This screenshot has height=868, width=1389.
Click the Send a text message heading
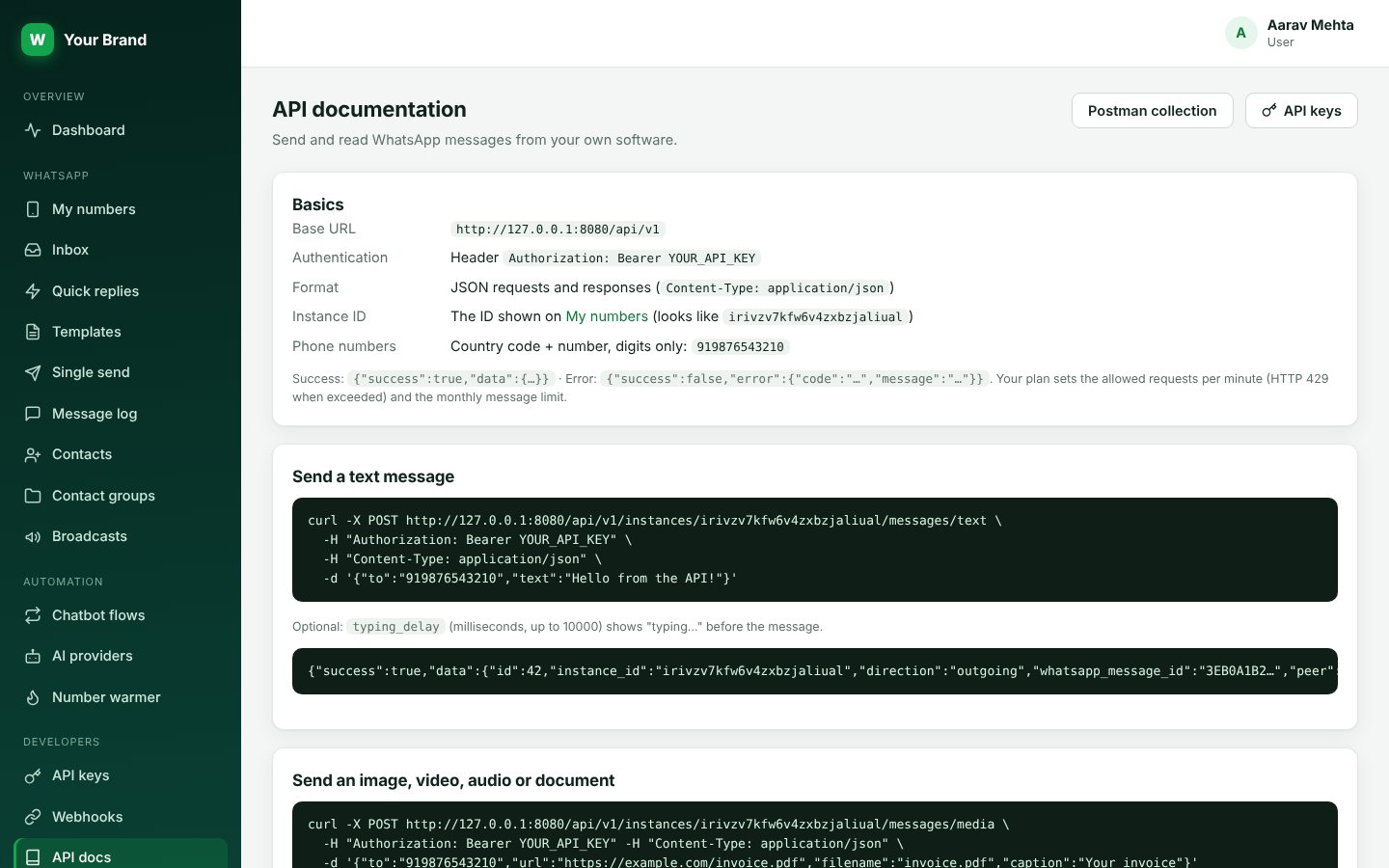pos(373,476)
